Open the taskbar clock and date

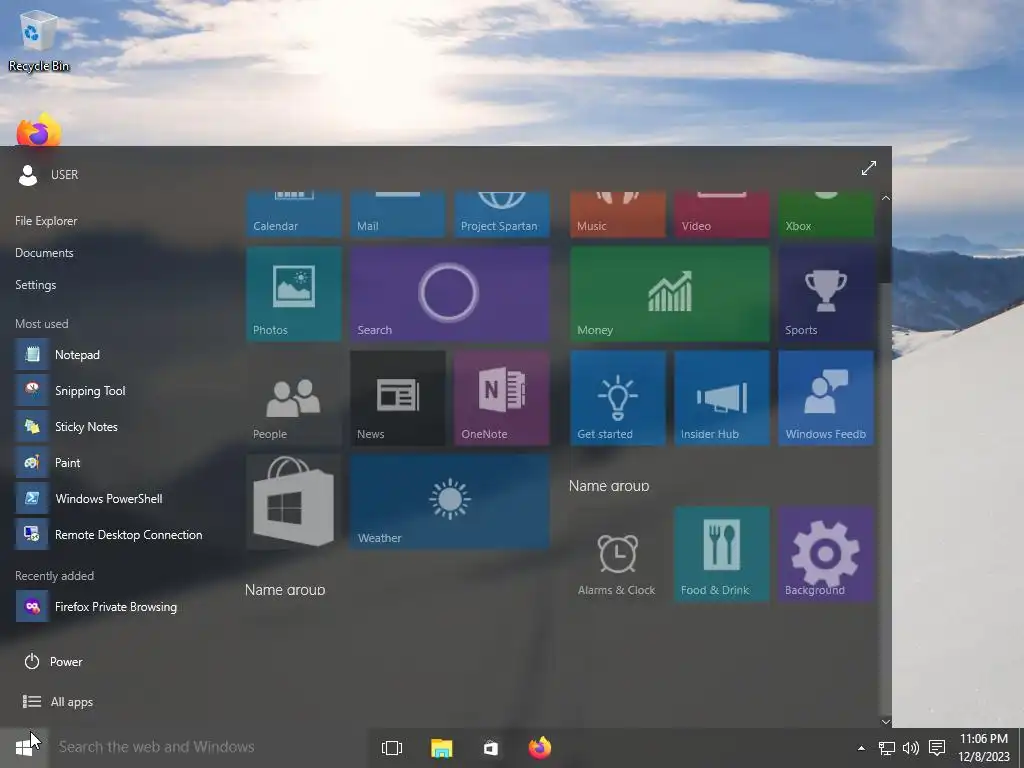[984, 748]
